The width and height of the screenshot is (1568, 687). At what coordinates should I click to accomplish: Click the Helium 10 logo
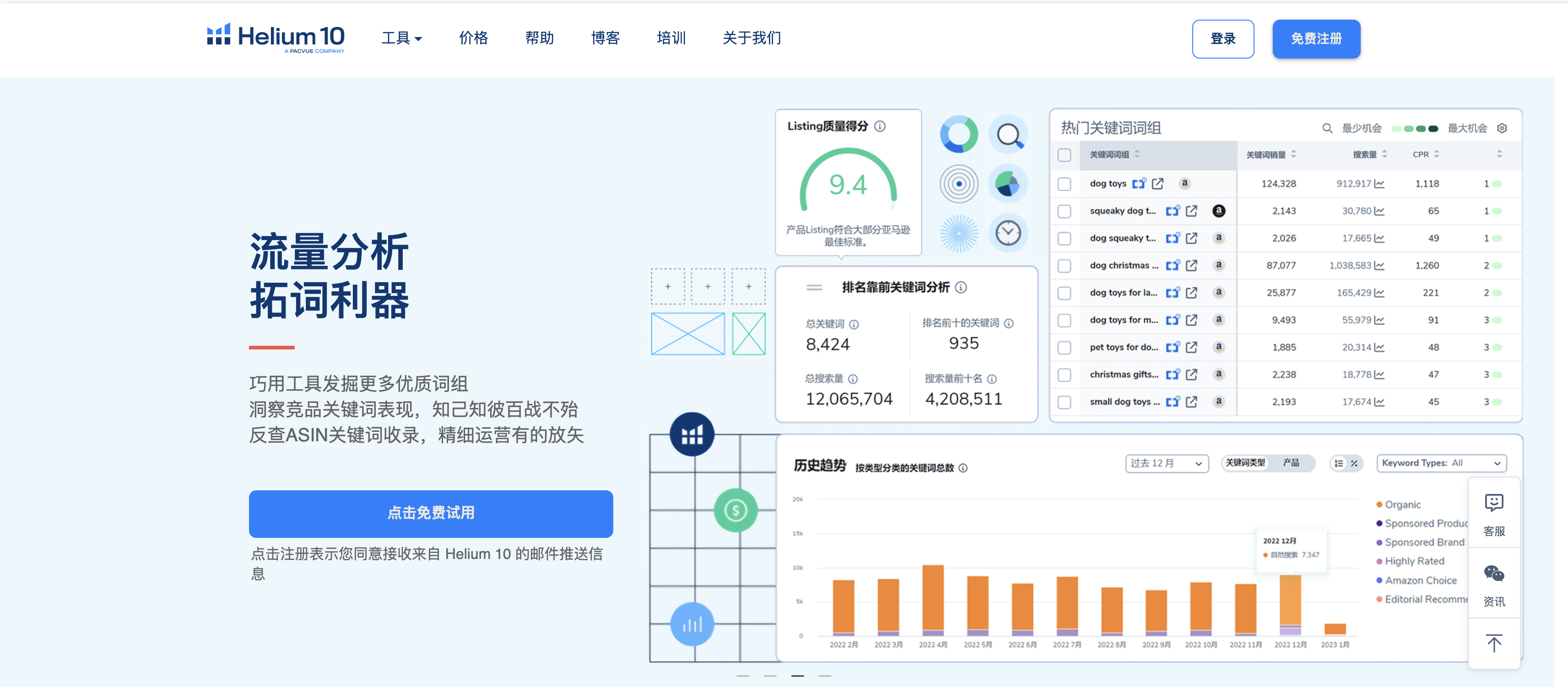pyautogui.click(x=276, y=38)
